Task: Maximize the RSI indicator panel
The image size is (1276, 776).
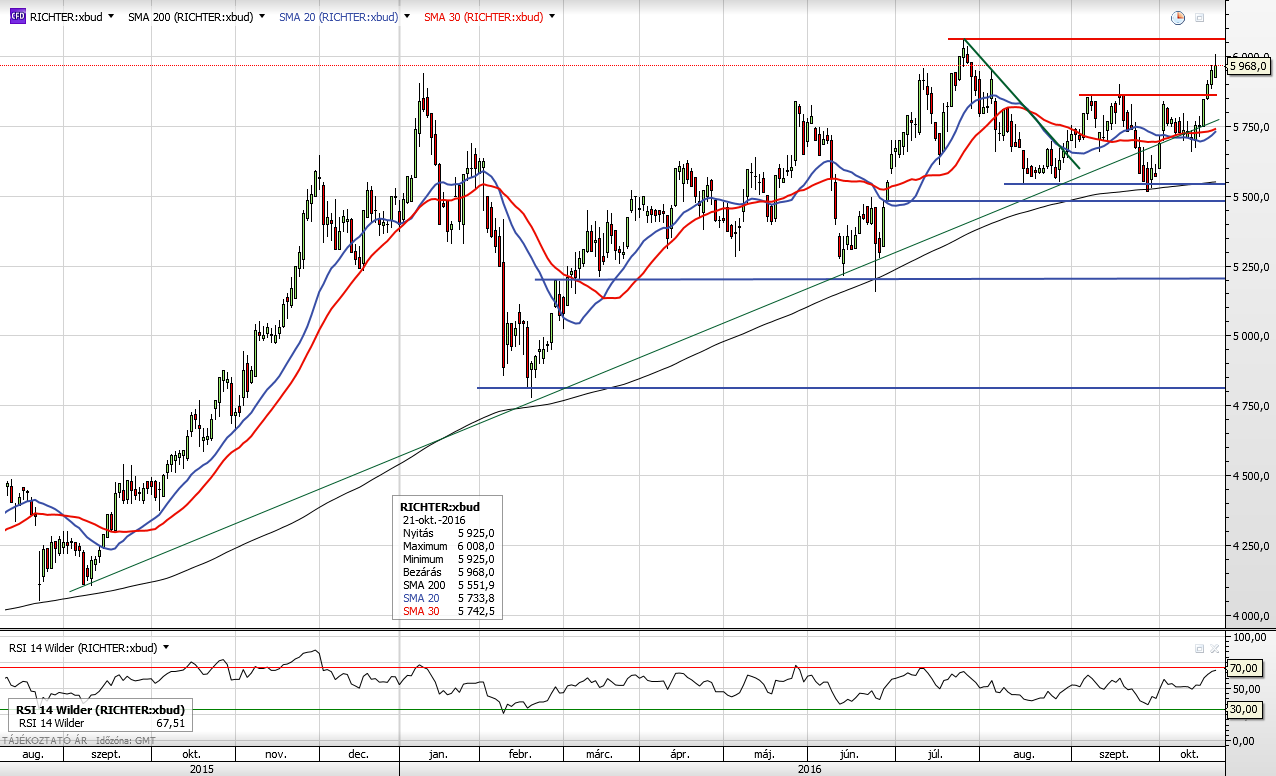Action: pos(1199,648)
